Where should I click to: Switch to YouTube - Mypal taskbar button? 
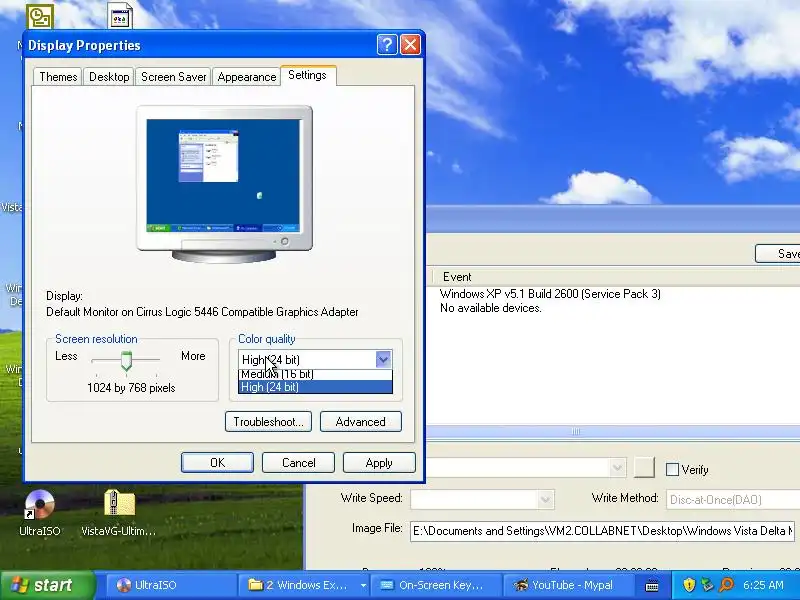[x=568, y=585]
